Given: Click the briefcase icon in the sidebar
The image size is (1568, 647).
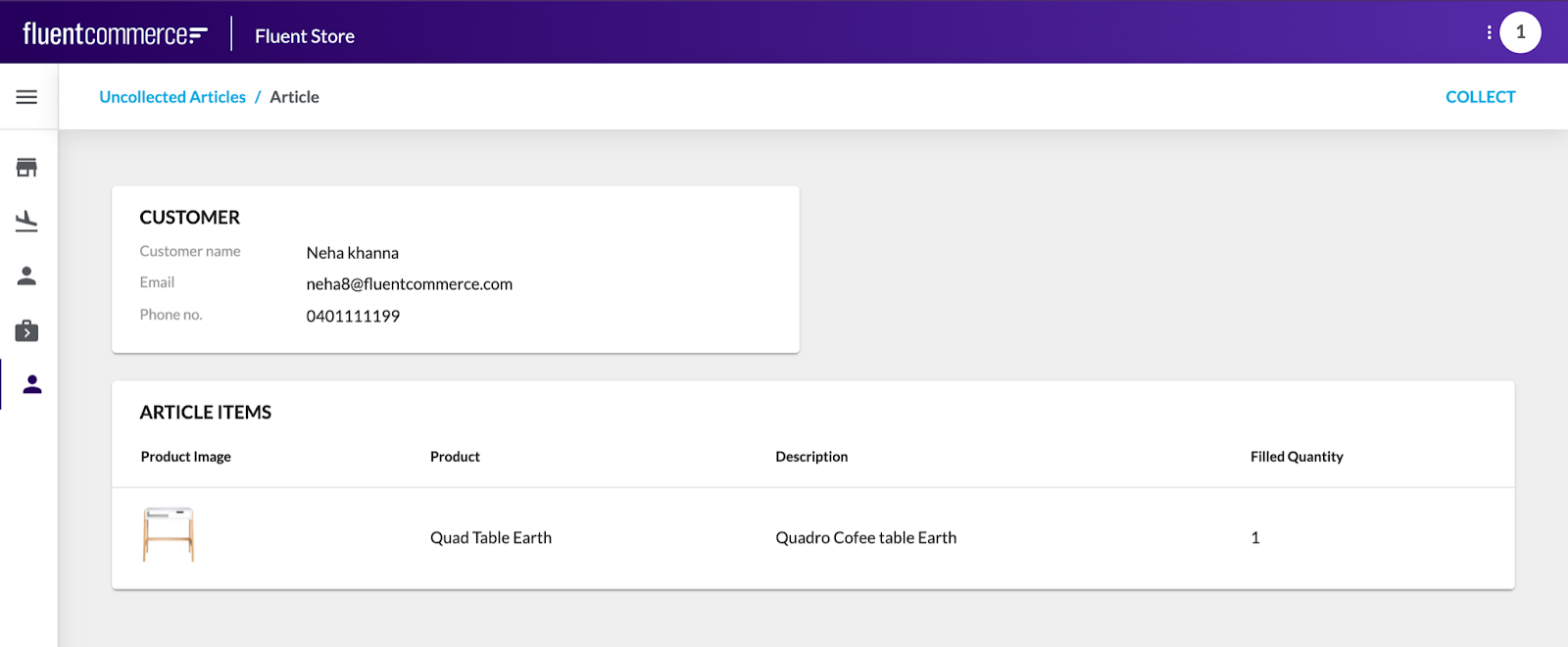Looking at the screenshot, I should [26, 330].
